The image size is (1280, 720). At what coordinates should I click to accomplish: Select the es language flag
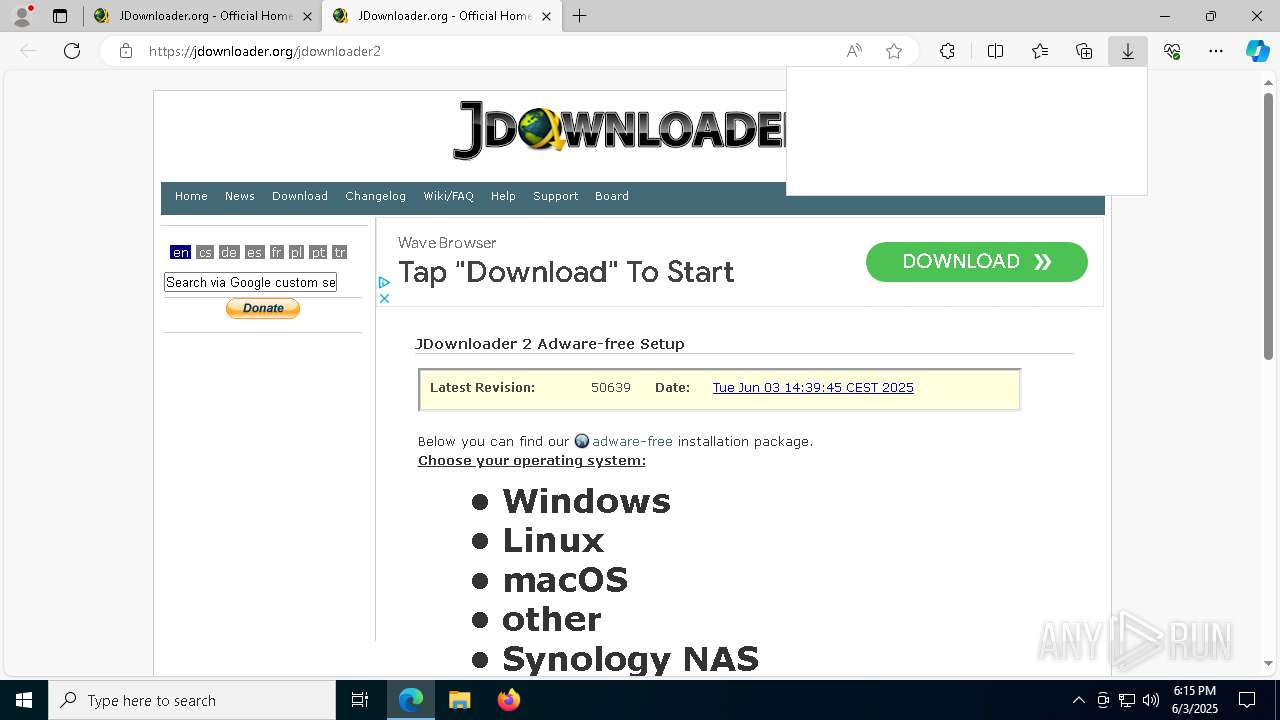pos(254,252)
